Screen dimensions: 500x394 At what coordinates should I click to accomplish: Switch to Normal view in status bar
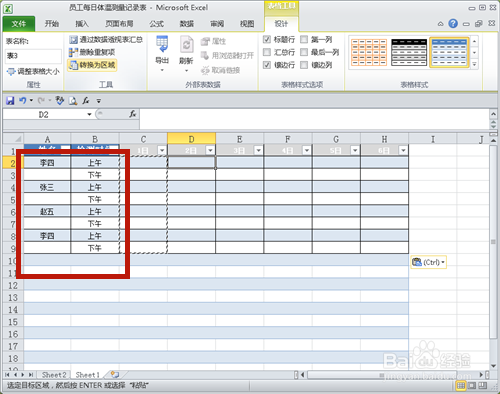coord(461,386)
